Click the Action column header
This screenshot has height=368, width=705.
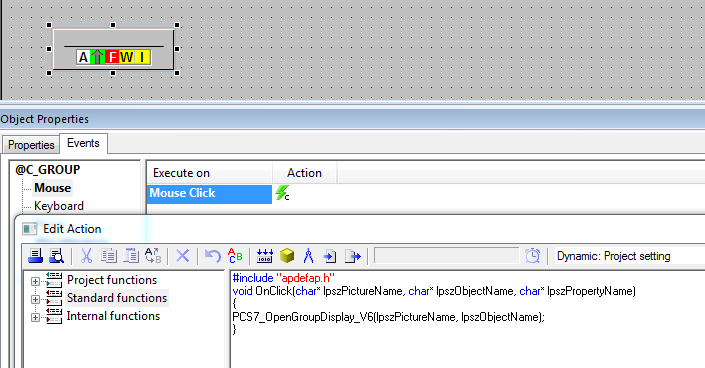pos(304,173)
